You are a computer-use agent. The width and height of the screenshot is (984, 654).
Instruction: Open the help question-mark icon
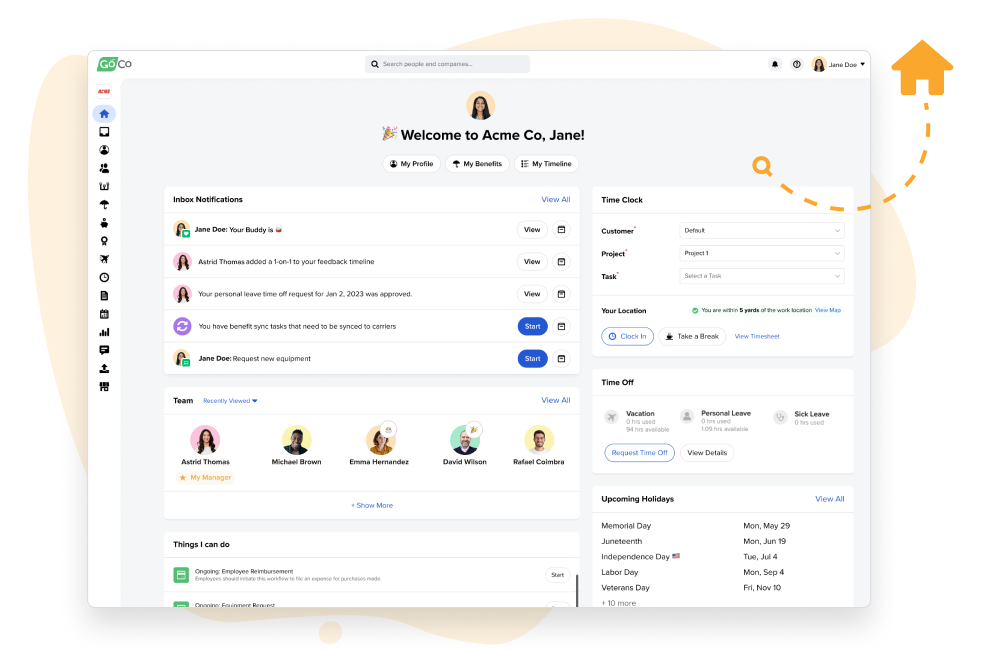(797, 63)
